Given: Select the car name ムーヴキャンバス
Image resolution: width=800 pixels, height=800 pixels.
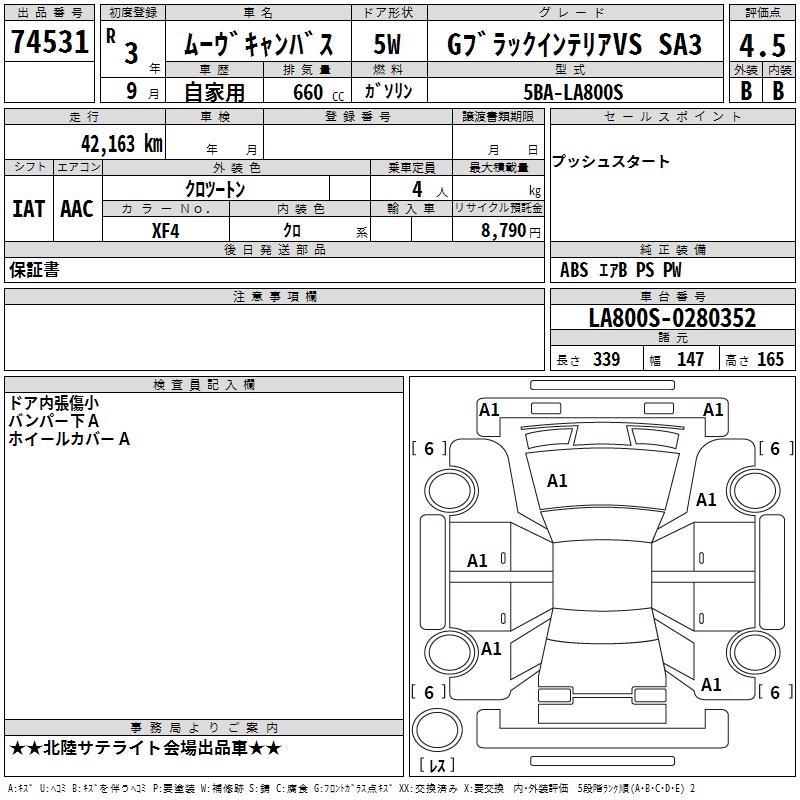Looking at the screenshot, I should 258,44.
